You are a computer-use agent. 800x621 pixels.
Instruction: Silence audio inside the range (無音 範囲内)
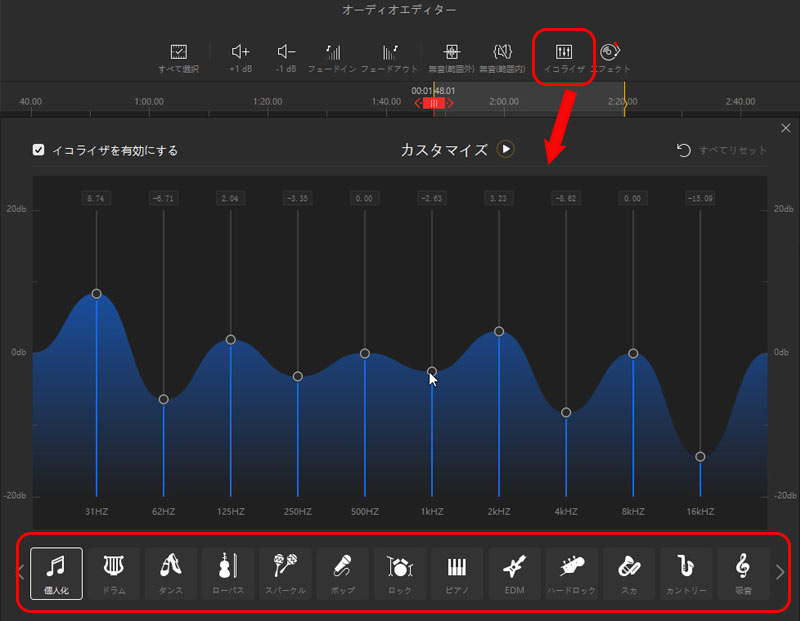point(501,55)
